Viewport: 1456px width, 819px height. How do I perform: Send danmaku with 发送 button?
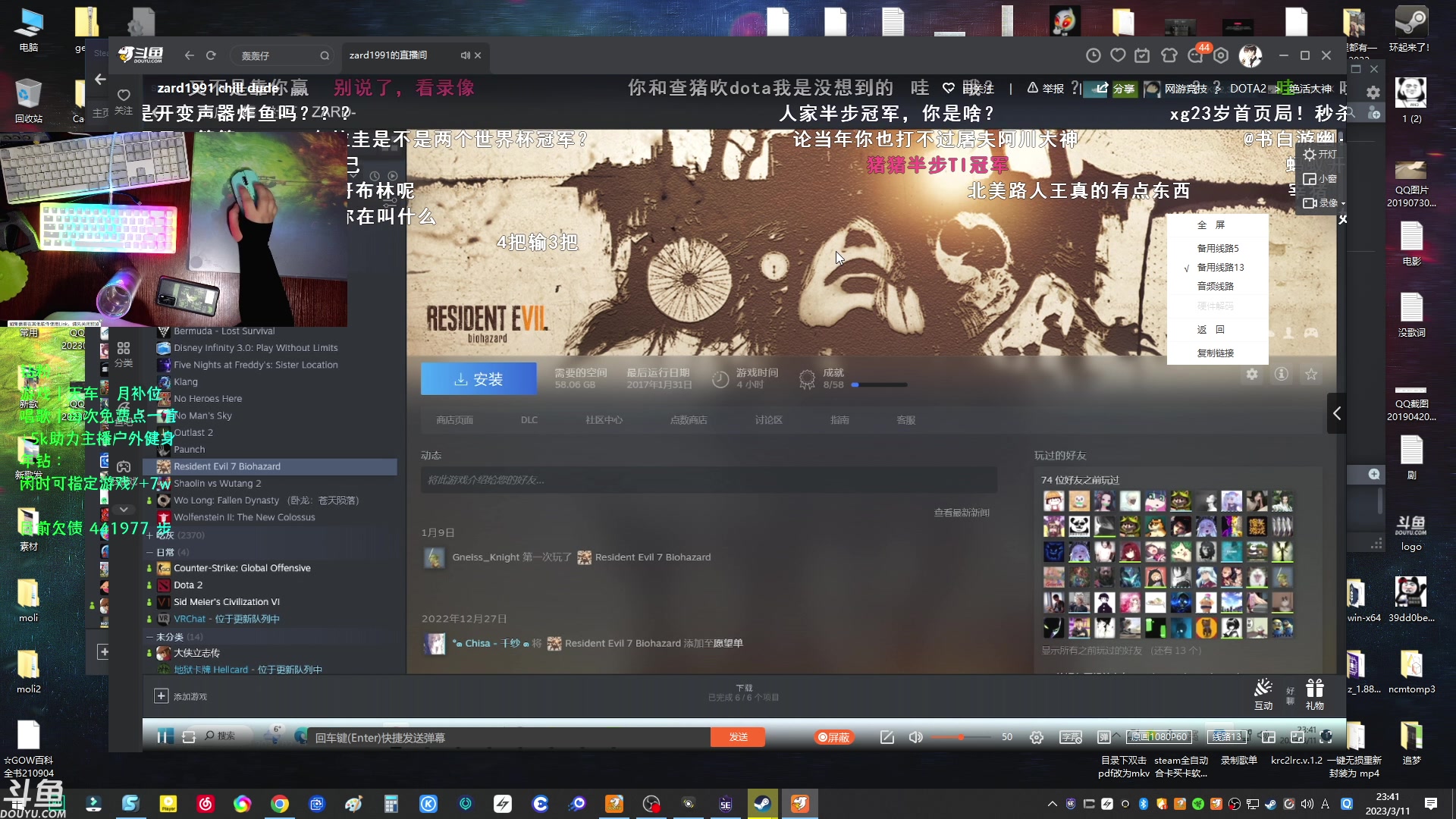(738, 737)
